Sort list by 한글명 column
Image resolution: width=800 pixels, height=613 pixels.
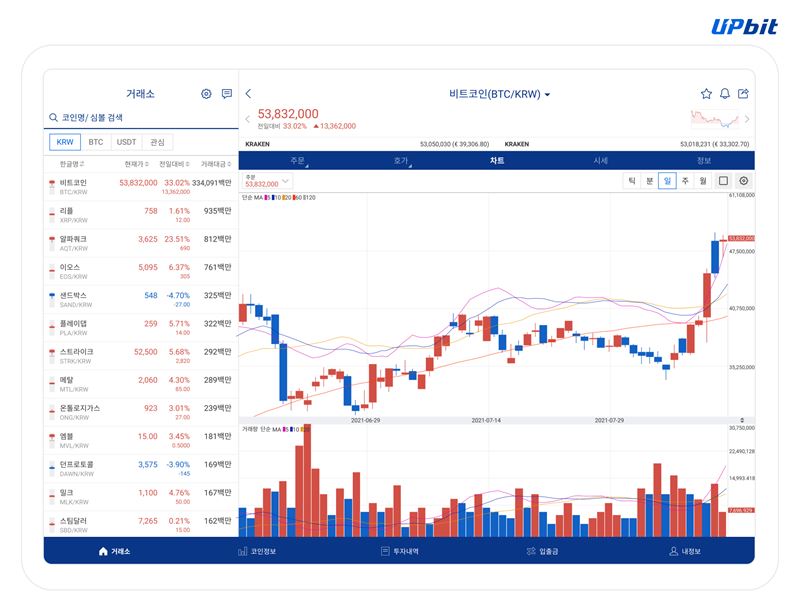pyautogui.click(x=72, y=164)
